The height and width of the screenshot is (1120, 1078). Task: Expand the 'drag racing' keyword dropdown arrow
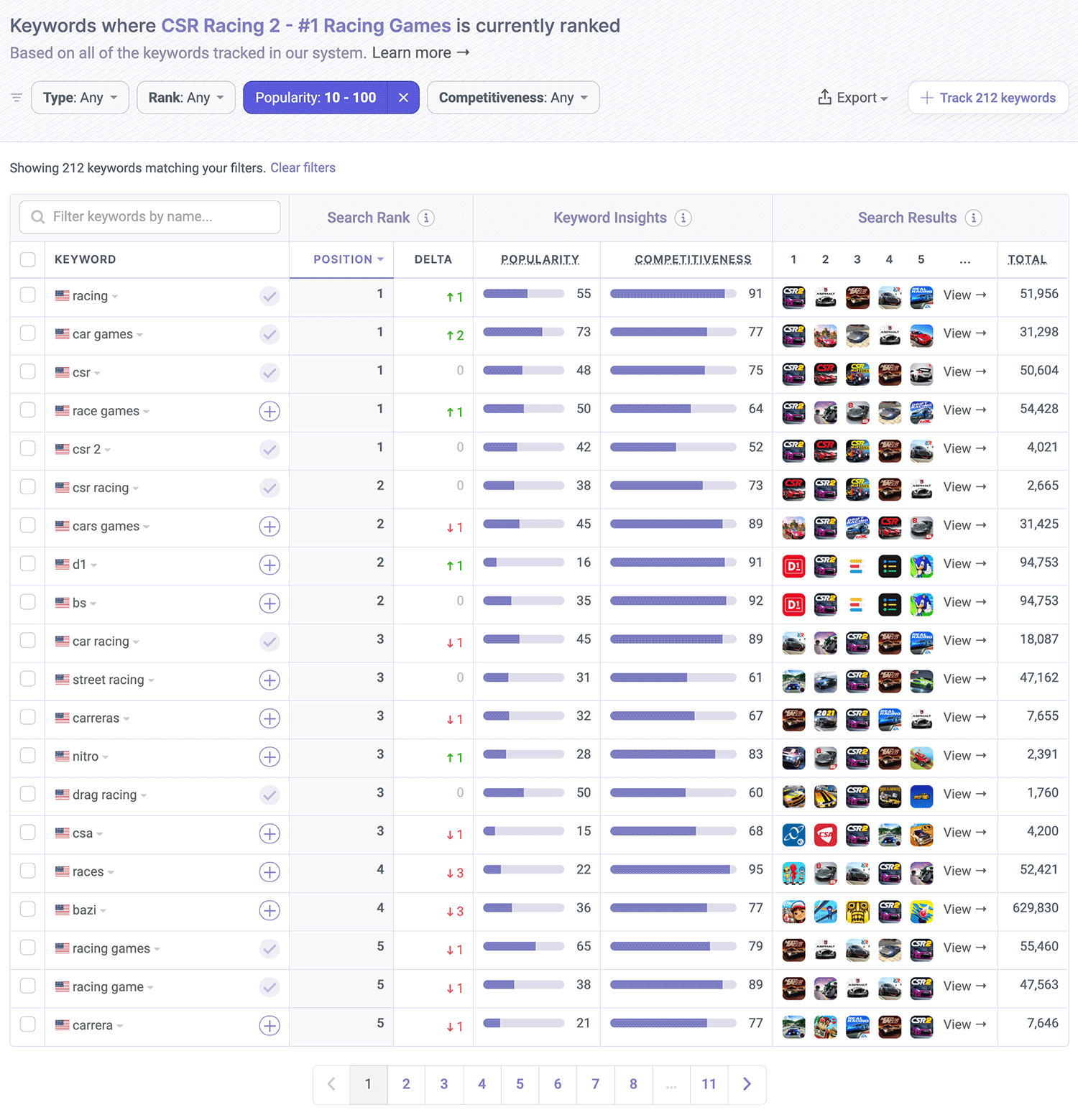tap(144, 796)
